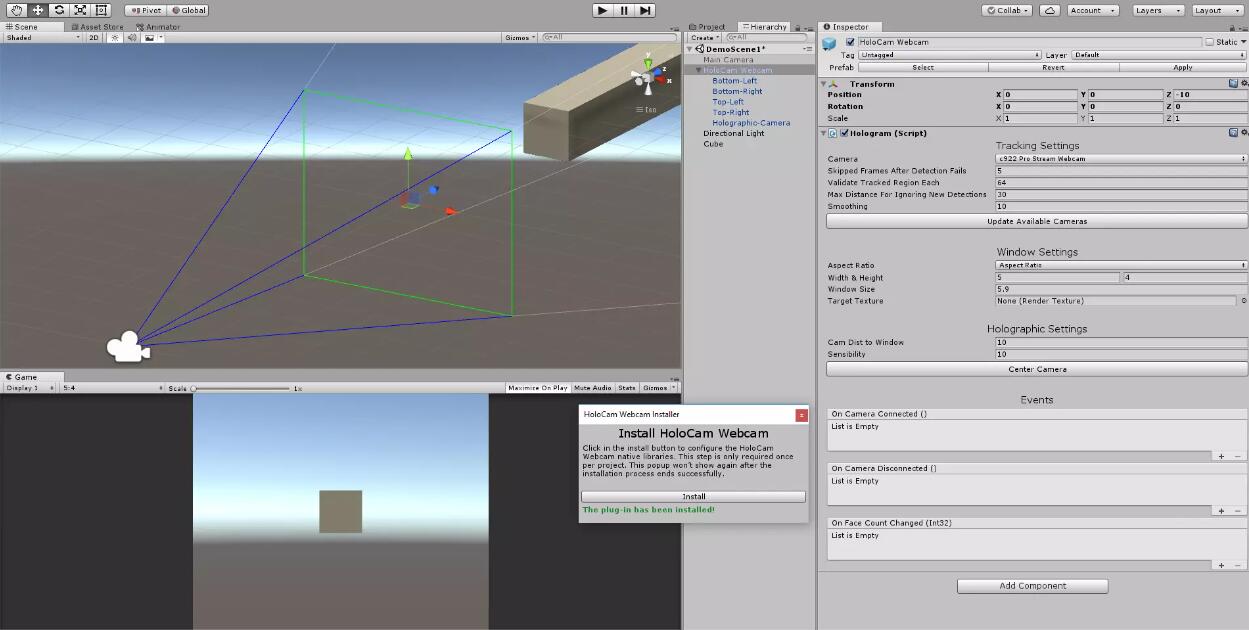The height and width of the screenshot is (630, 1249).
Task: Toggle the HoloCam Webcam active checkbox
Action: (850, 42)
